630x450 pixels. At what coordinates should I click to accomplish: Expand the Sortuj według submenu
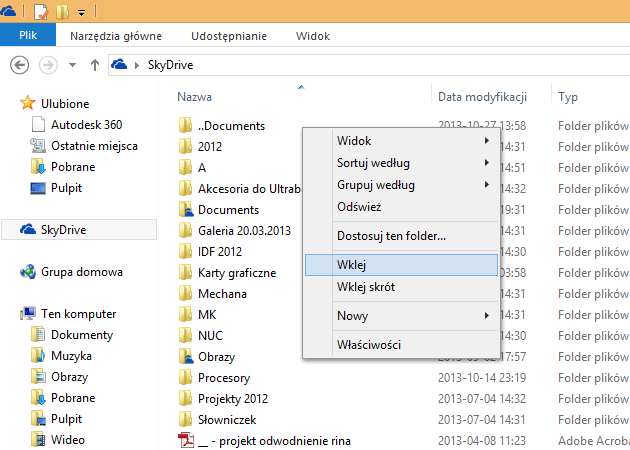click(x=402, y=163)
